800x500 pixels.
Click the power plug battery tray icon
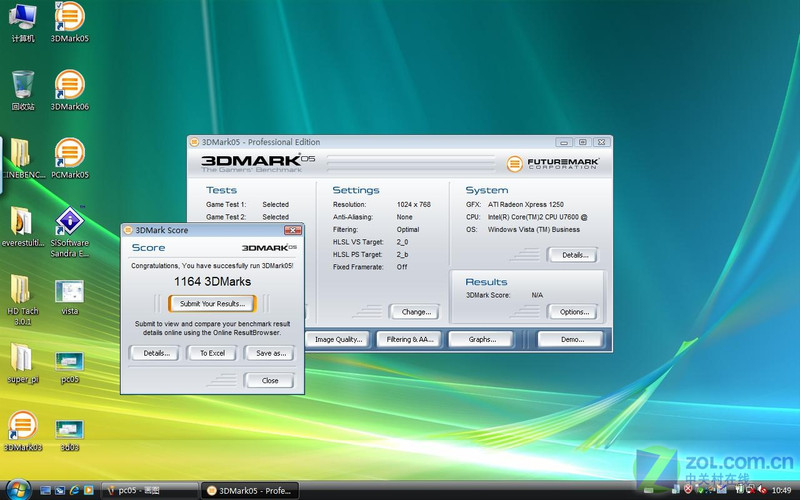point(739,490)
